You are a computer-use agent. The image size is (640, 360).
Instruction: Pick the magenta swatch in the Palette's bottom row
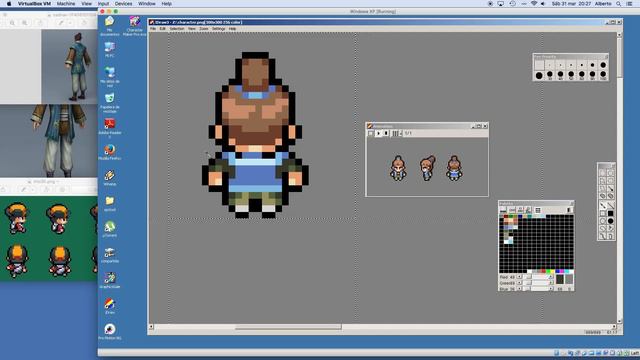(562, 271)
